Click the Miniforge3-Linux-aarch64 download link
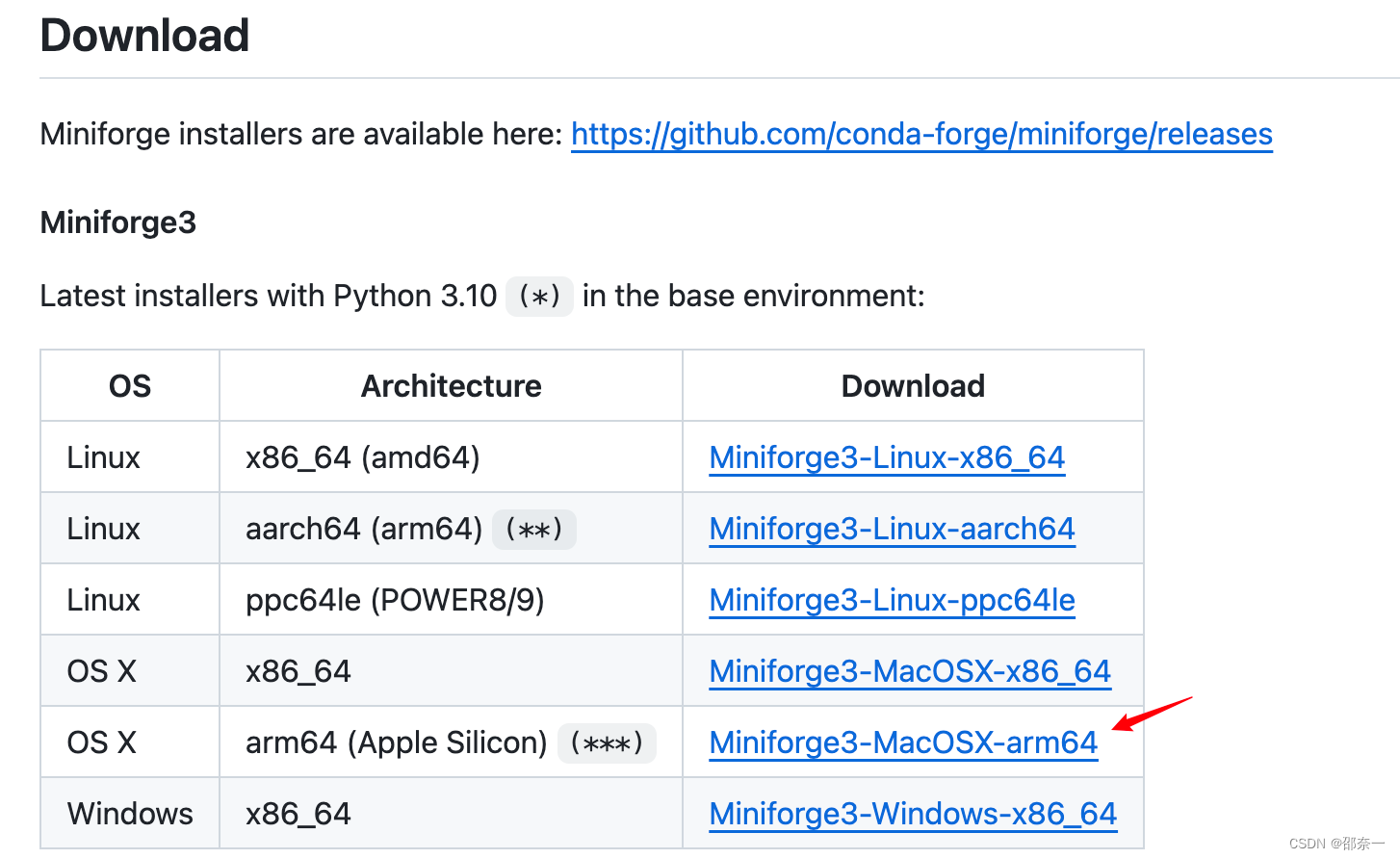 coord(892,529)
